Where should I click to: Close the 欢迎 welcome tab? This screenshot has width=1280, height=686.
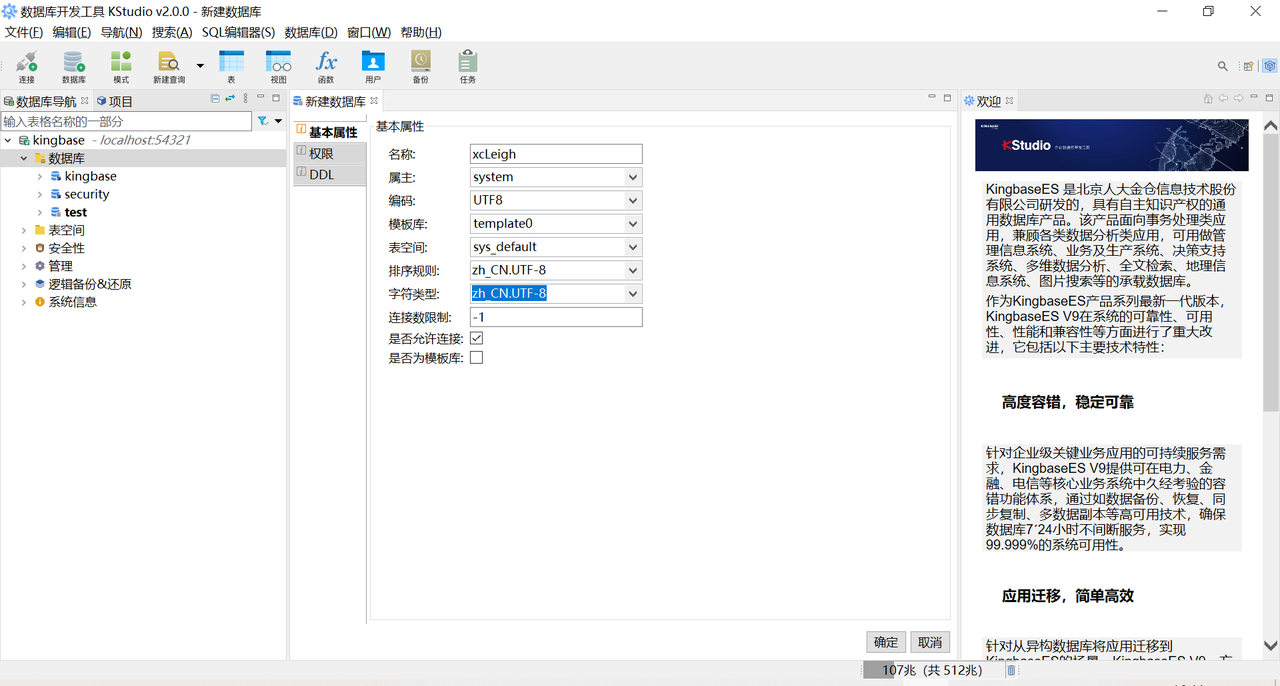[1009, 101]
